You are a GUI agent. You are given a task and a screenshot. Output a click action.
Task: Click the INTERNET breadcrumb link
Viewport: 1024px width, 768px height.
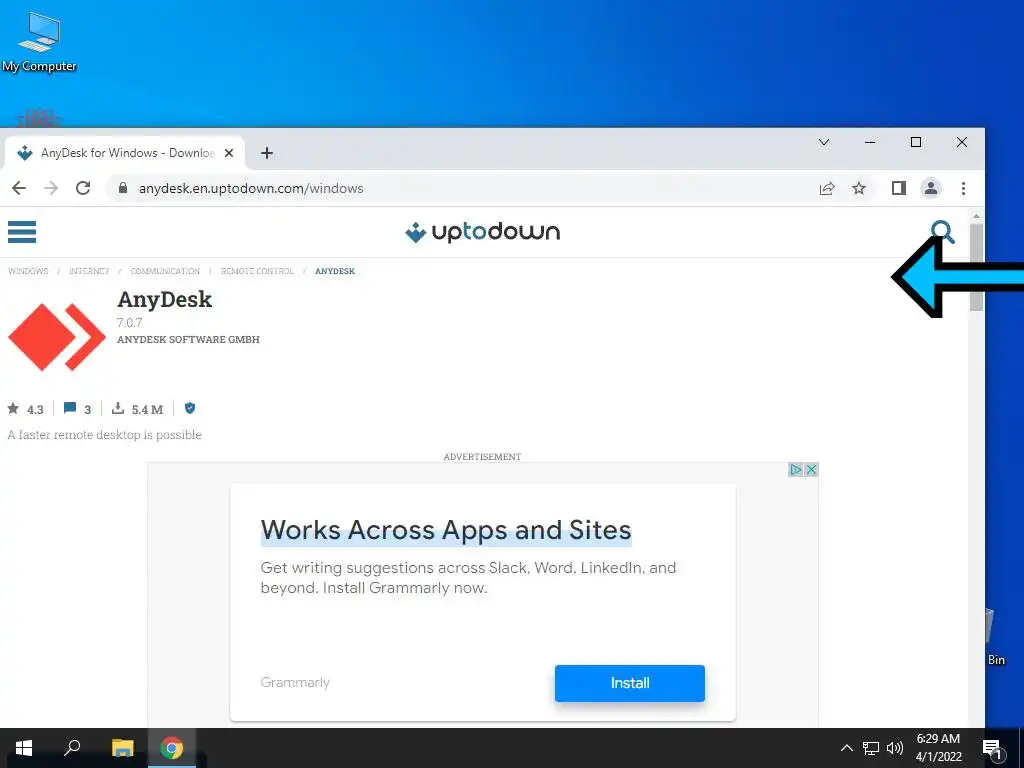(x=89, y=271)
